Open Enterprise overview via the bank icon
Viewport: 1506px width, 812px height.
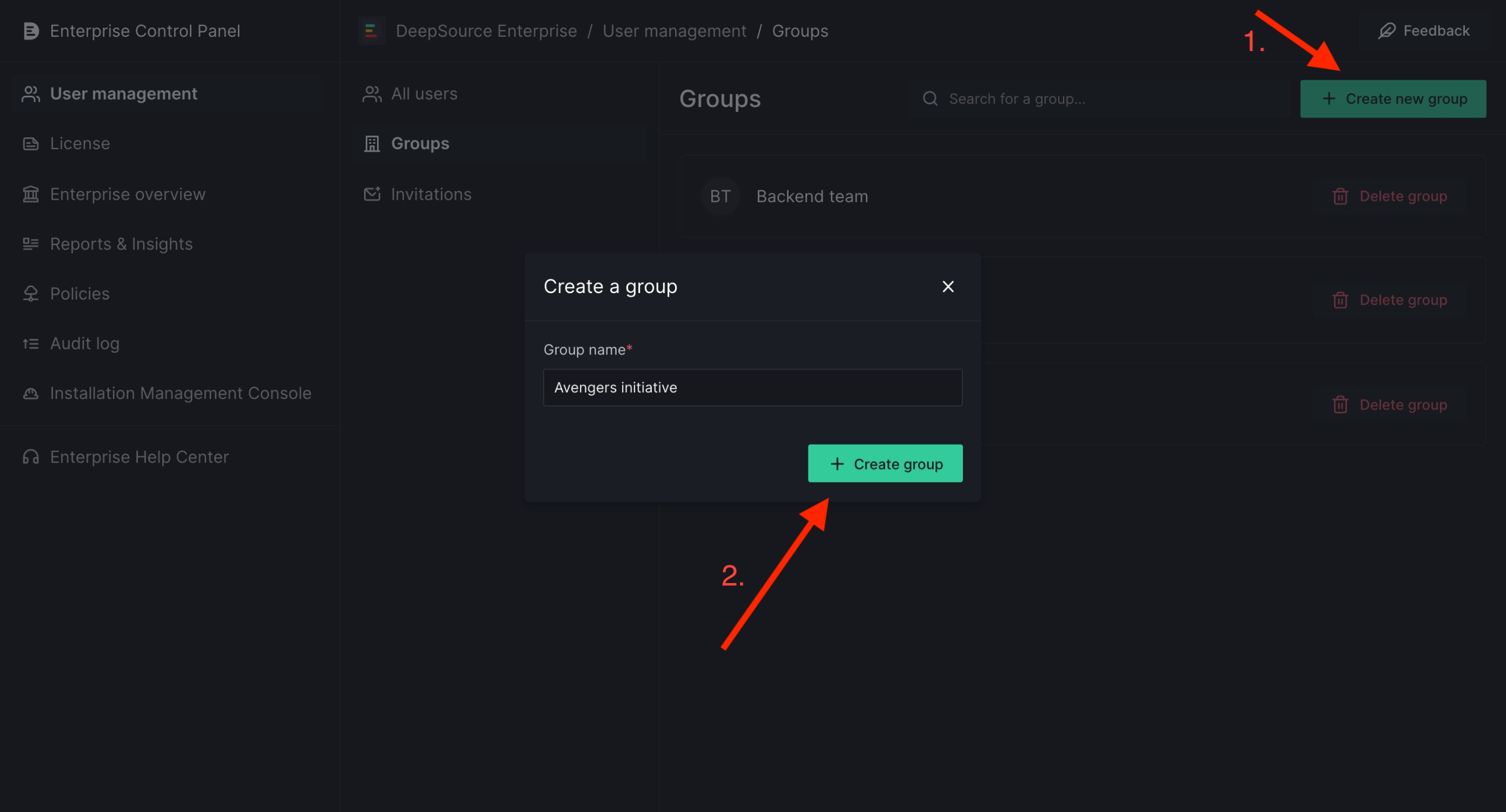click(30, 194)
